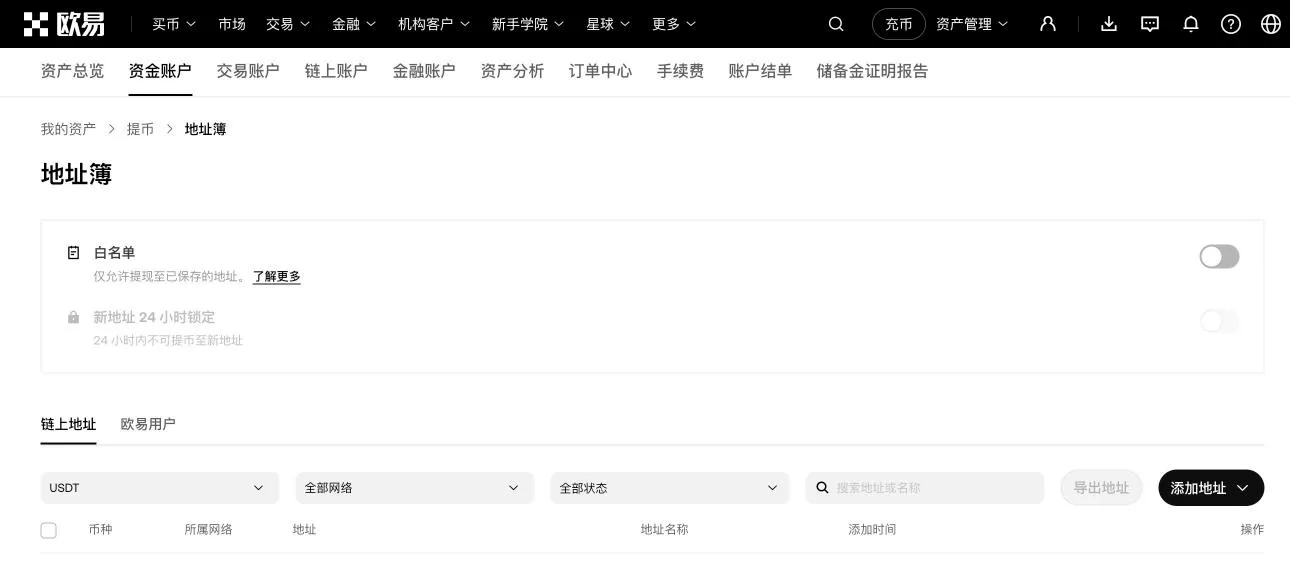This screenshot has width=1290, height=570.
Task: Check the select-all checkbox in table header
Action: (x=48, y=530)
